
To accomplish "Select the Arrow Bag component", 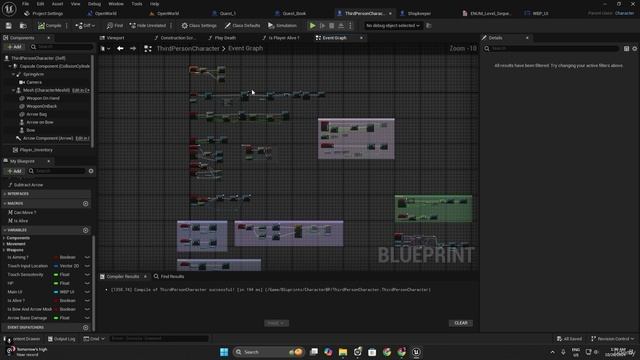I will click(33, 114).
